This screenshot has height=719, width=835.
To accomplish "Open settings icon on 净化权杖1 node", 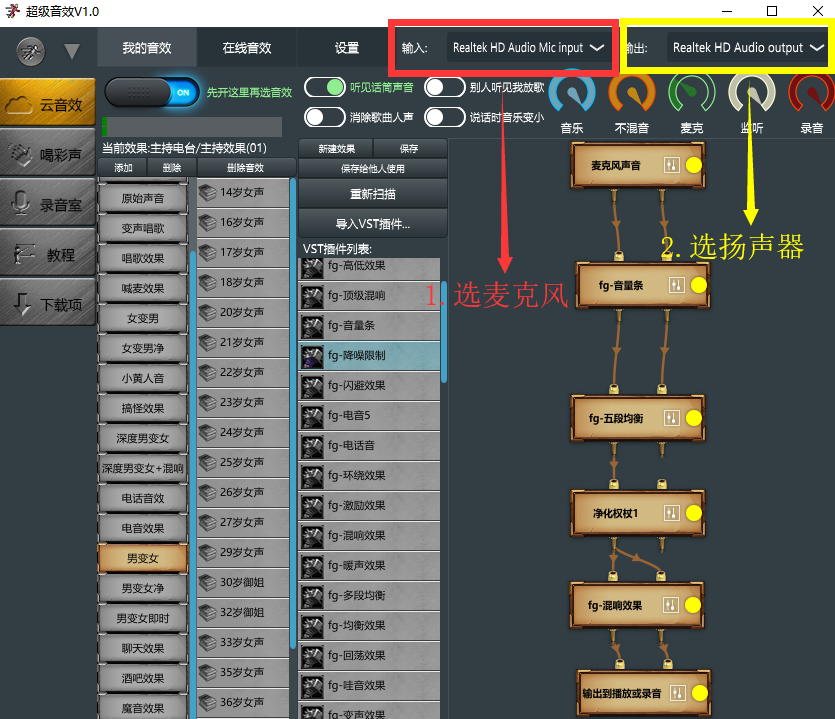I will tap(672, 513).
